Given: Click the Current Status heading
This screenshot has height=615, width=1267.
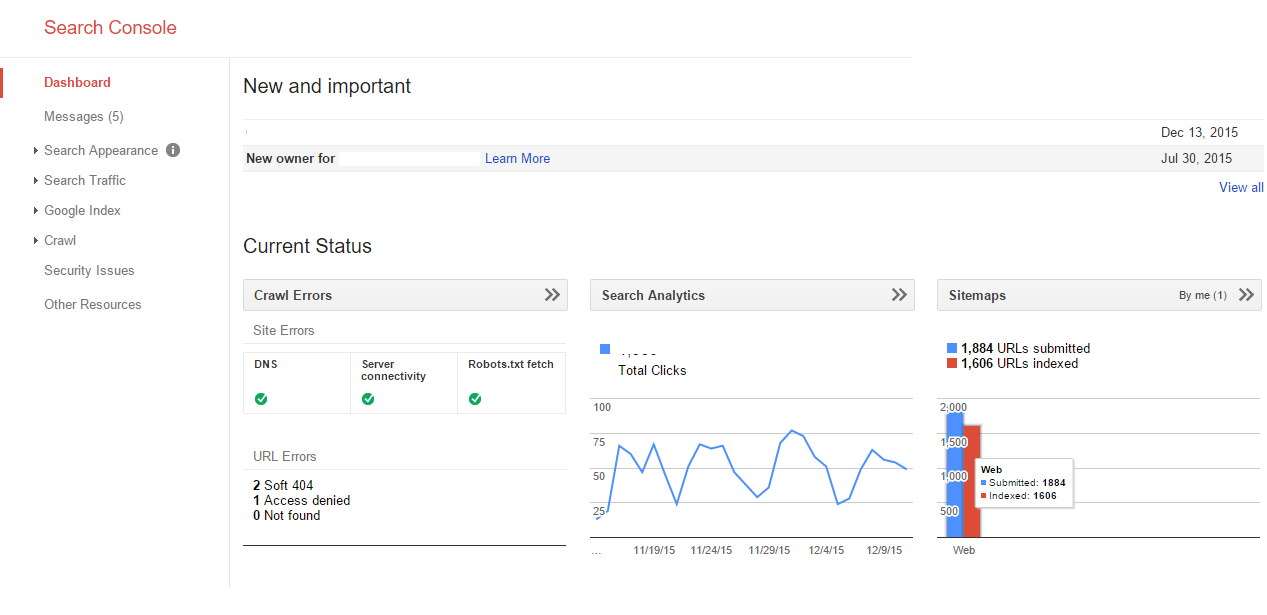Looking at the screenshot, I should point(307,246).
